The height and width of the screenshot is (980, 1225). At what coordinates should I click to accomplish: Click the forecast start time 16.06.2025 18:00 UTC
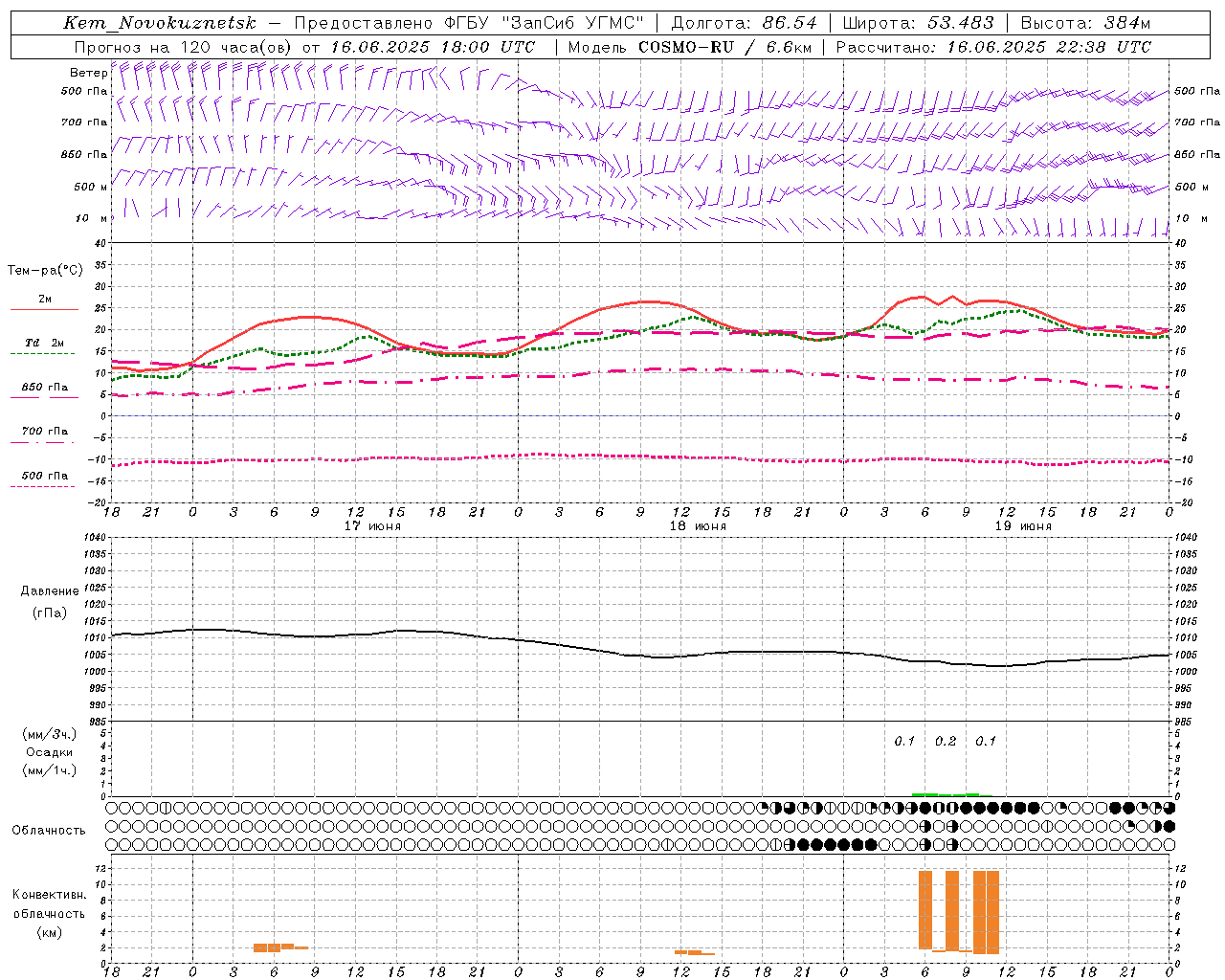(x=433, y=46)
